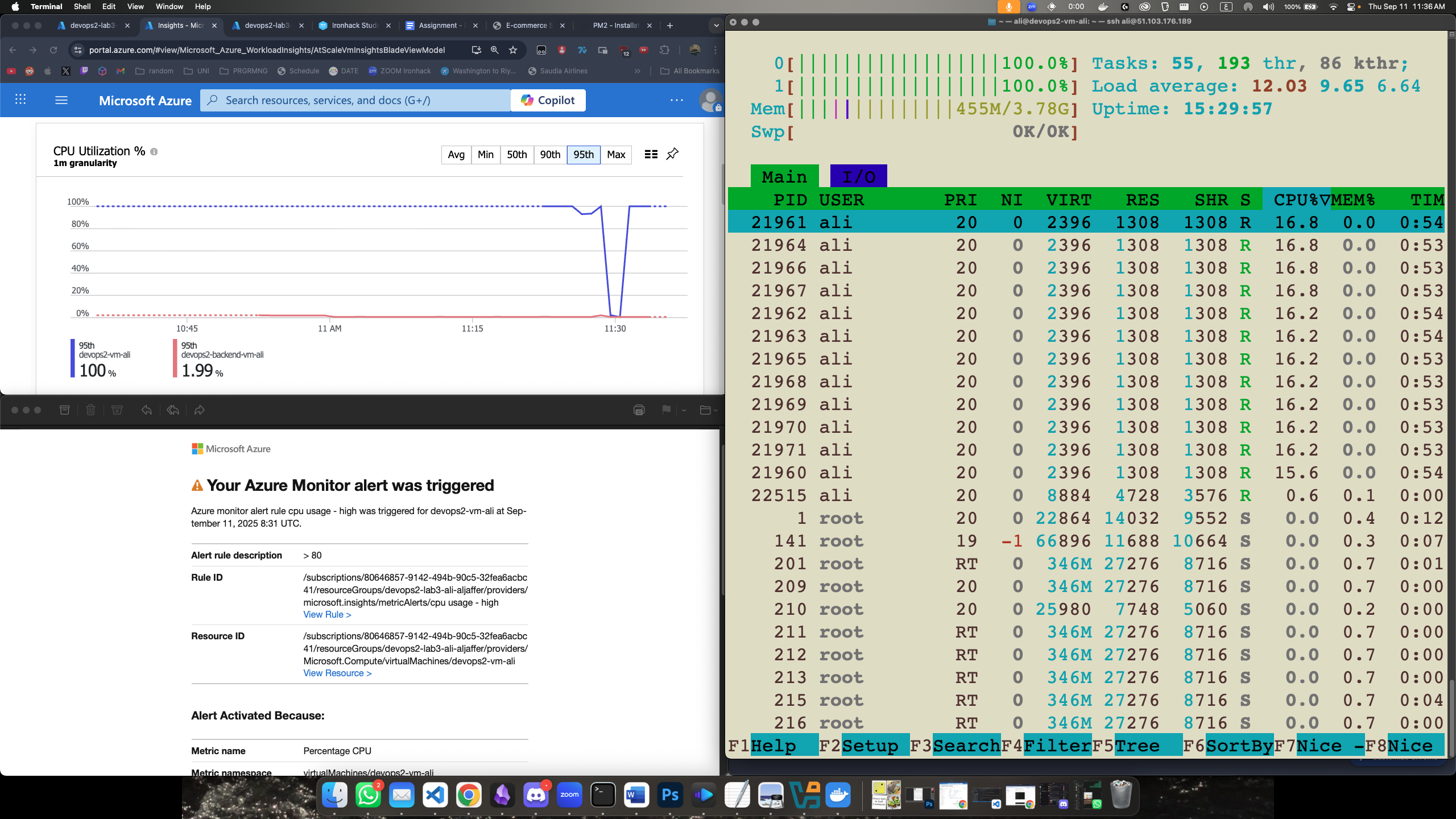Select the Avg aggregation toggle

click(x=456, y=155)
